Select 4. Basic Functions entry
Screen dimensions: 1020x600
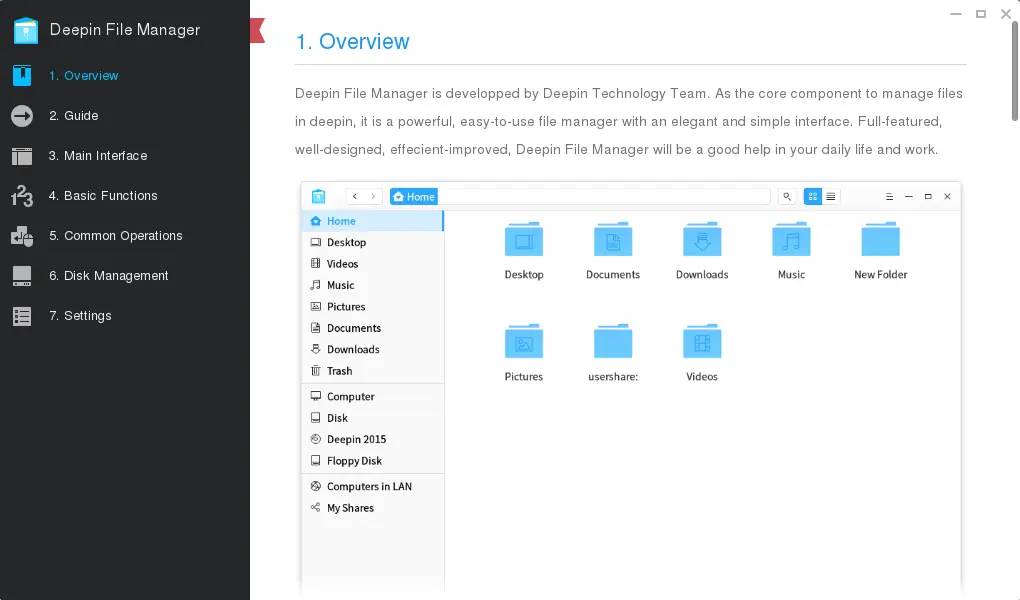tap(103, 196)
